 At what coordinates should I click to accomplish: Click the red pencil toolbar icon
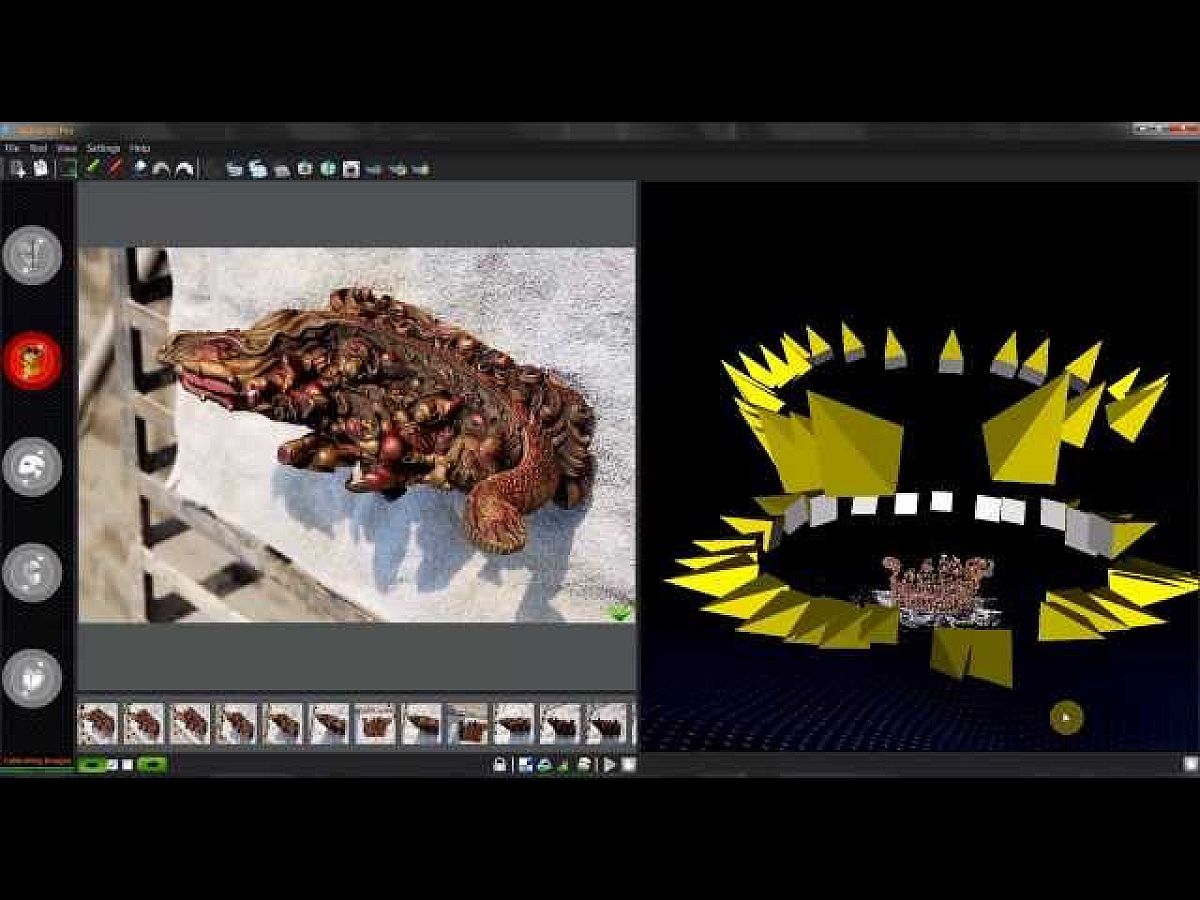(x=116, y=169)
